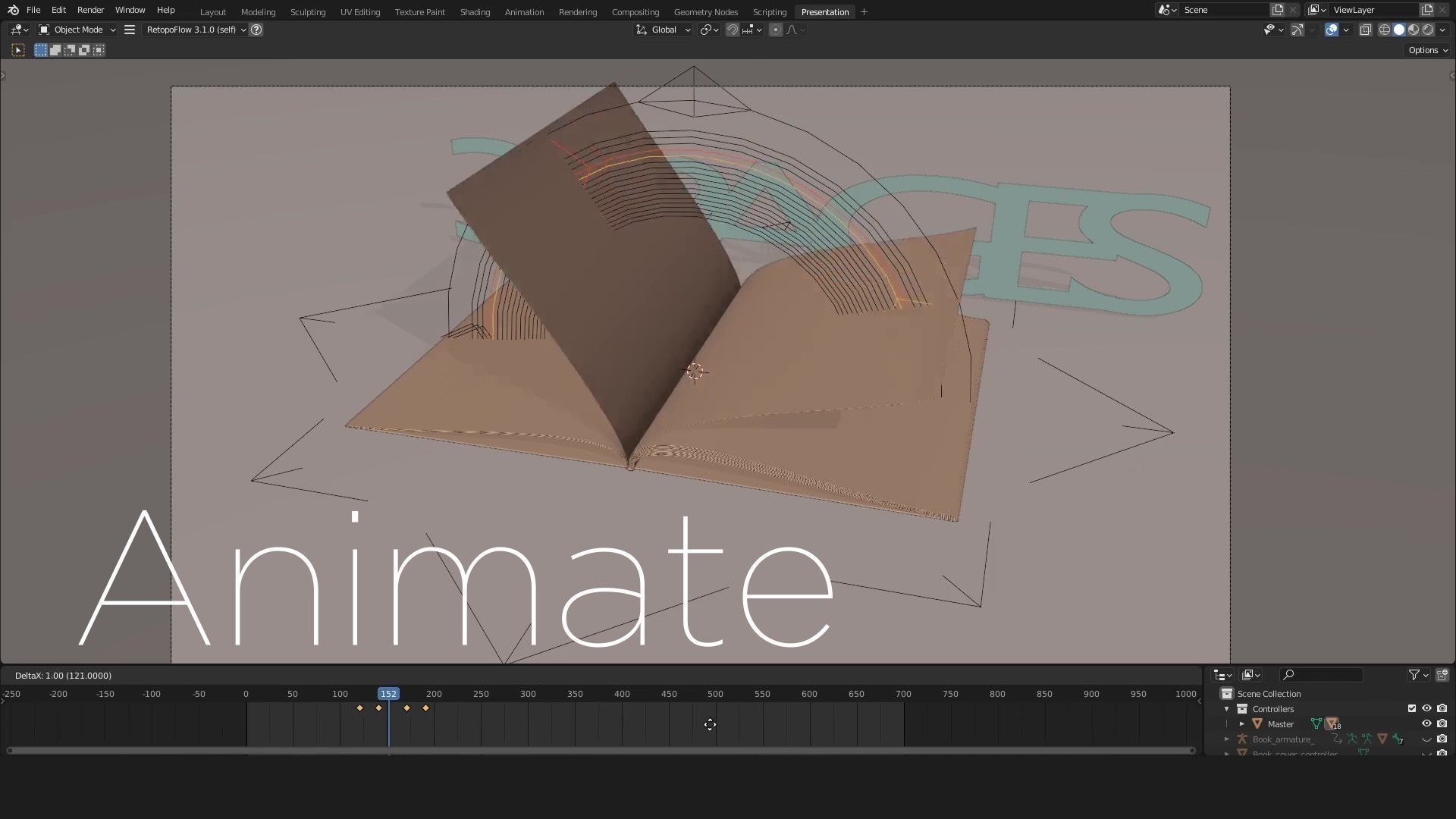Uncheck the Controllers collection checkbox

(1411, 708)
